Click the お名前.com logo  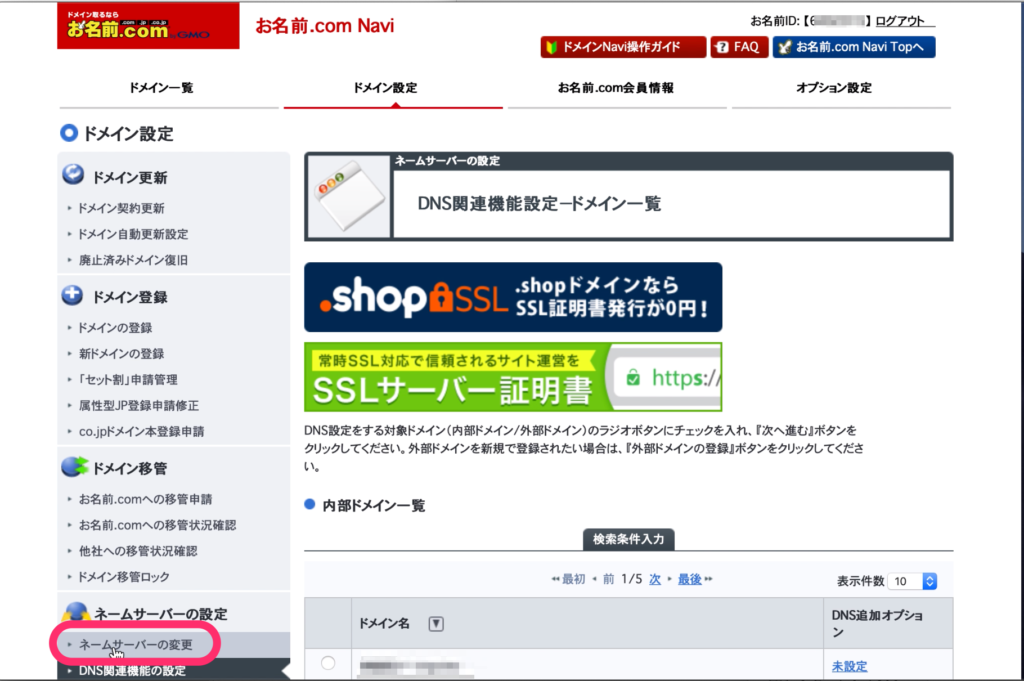[148, 25]
